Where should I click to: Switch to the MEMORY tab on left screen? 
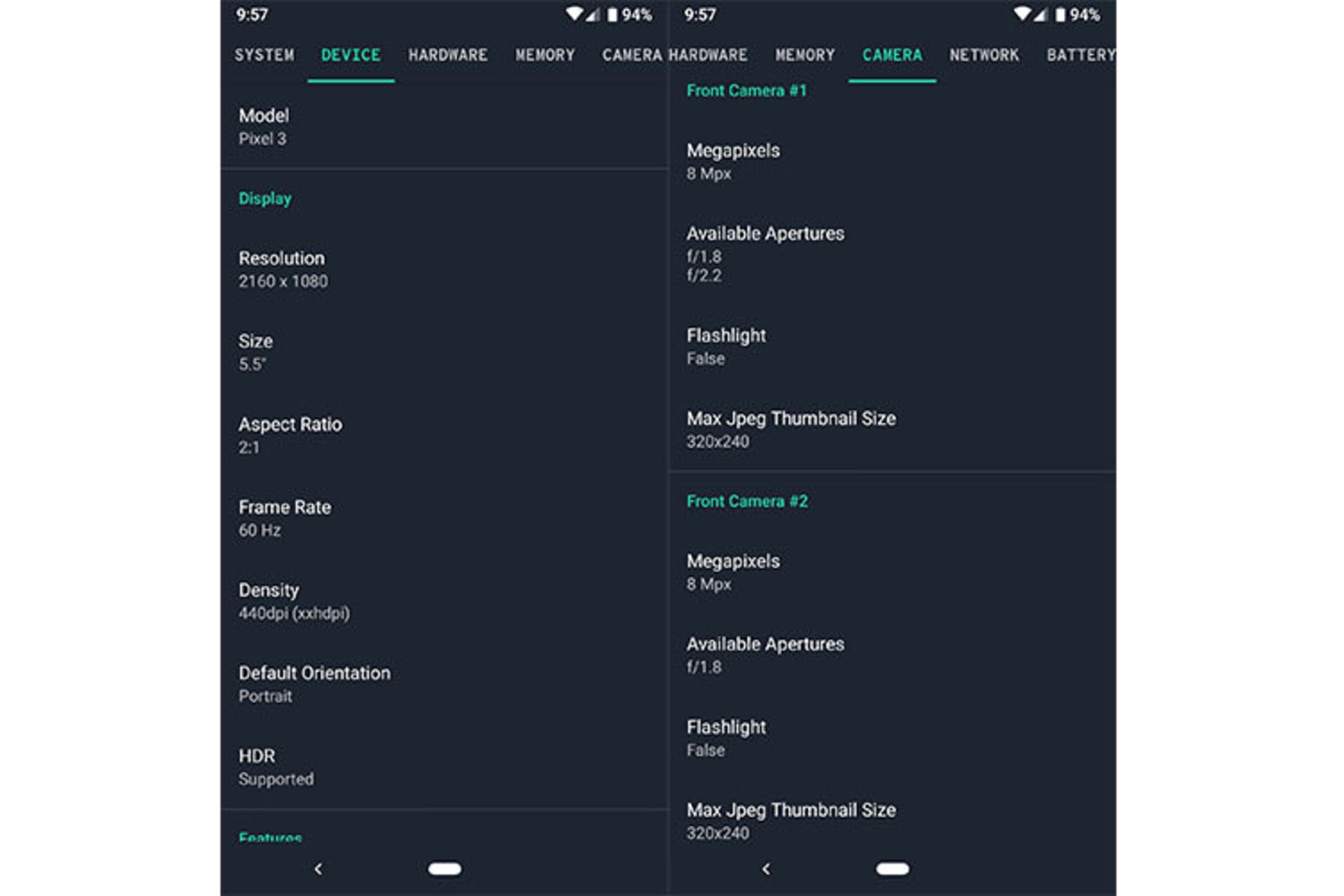click(545, 55)
